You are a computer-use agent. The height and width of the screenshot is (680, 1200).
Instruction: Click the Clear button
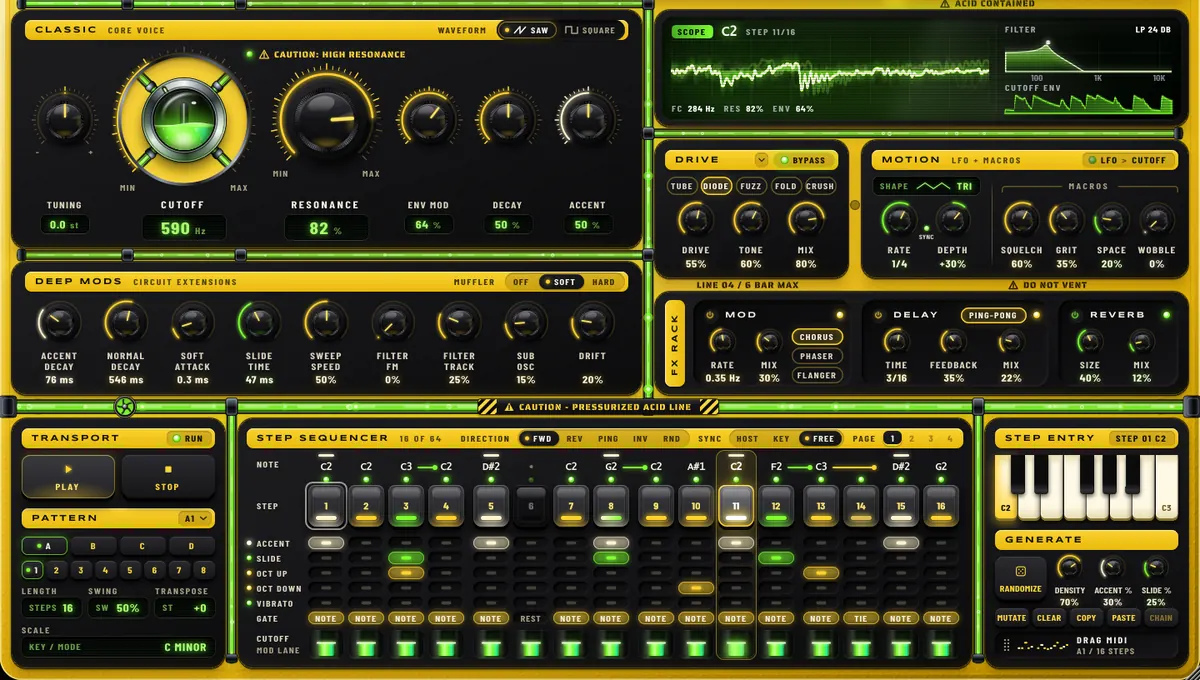click(1049, 618)
